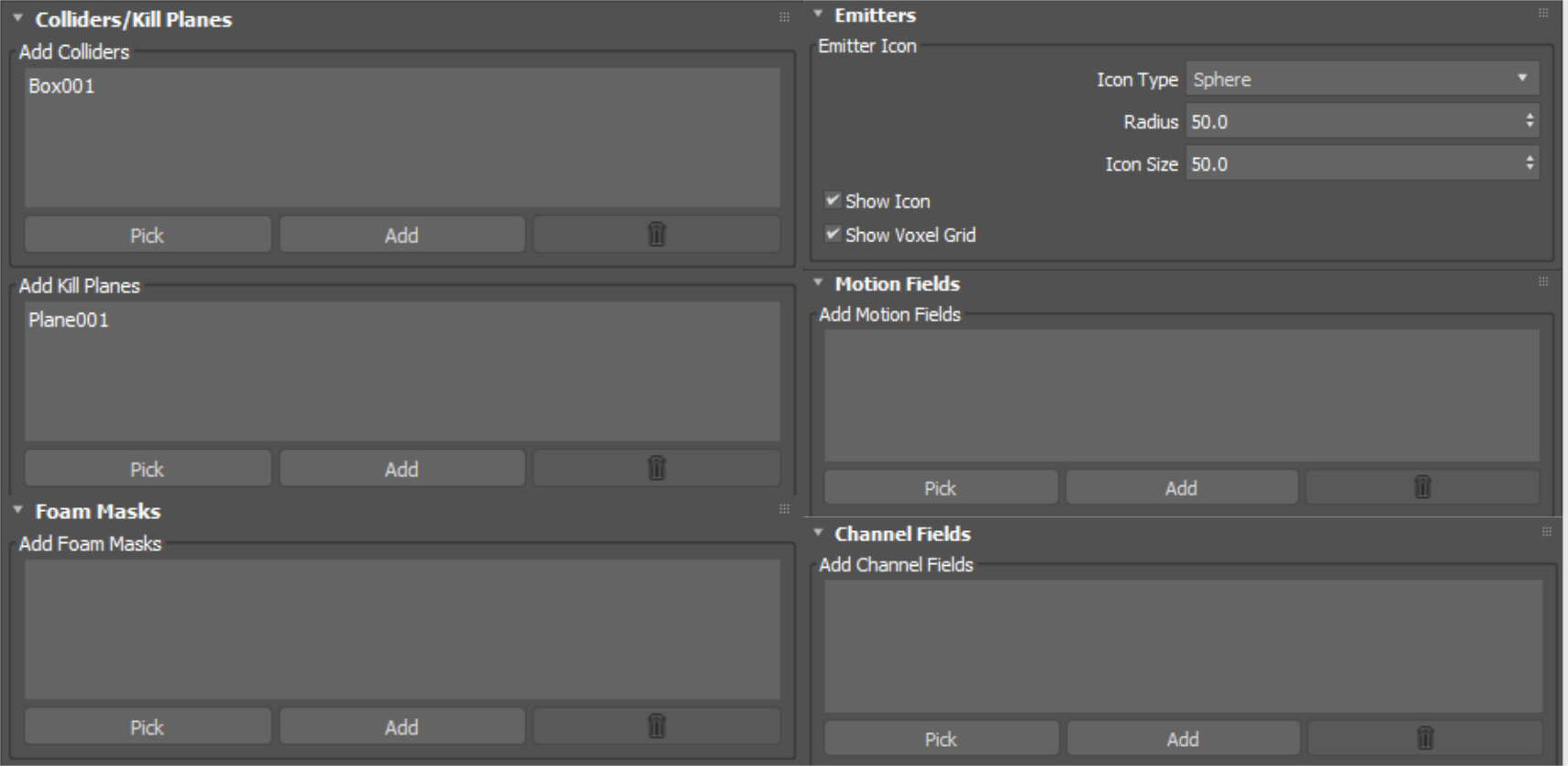The width and height of the screenshot is (1568, 766).
Task: Select Plane001 in the kill planes list
Action: click(69, 320)
